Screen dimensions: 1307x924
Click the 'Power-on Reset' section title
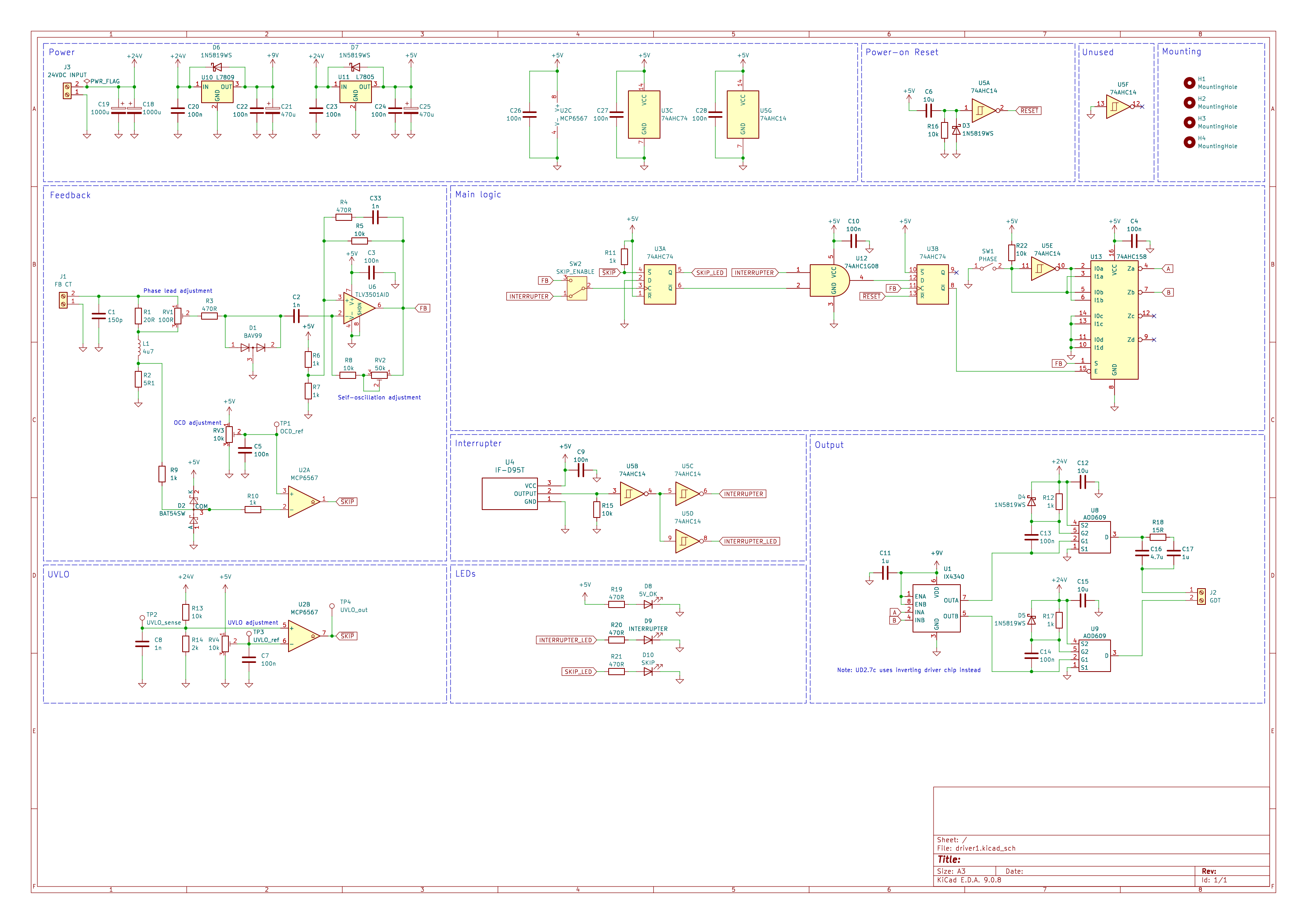click(902, 53)
